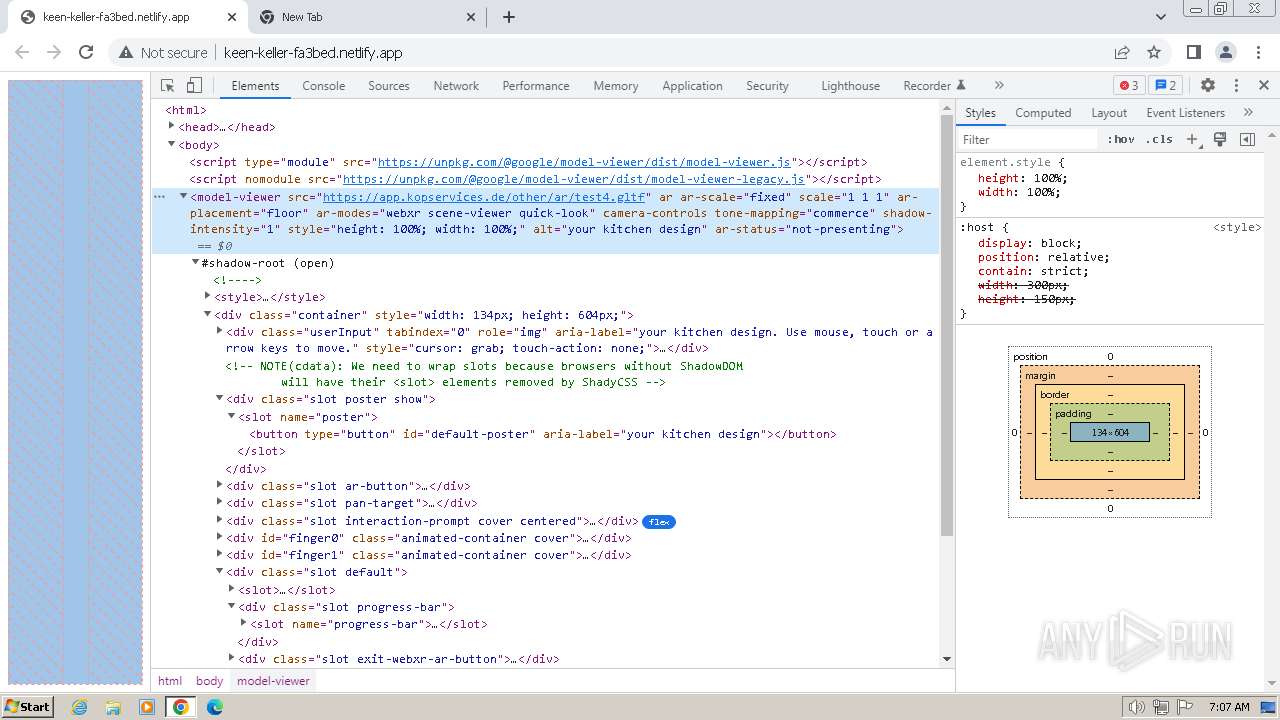
Task: Switch to the Sources tab
Action: [389, 86]
